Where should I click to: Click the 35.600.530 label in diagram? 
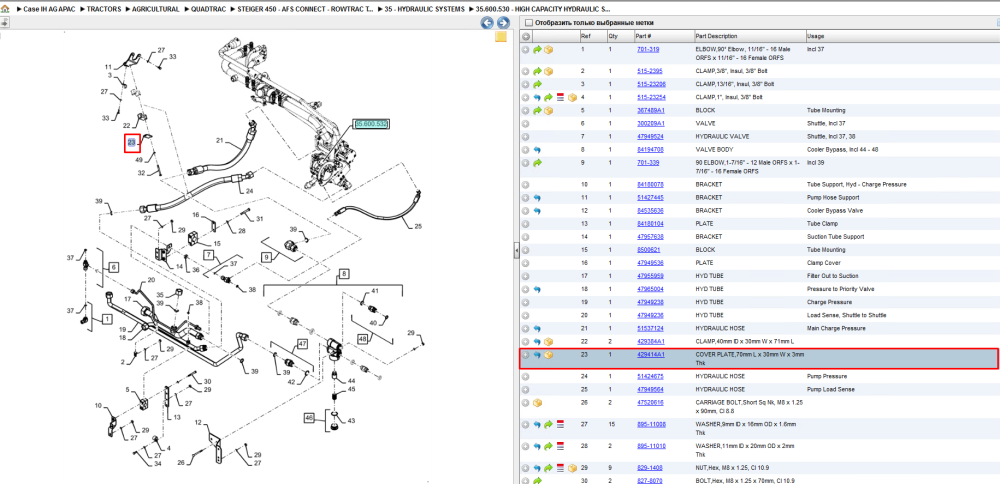(x=372, y=123)
